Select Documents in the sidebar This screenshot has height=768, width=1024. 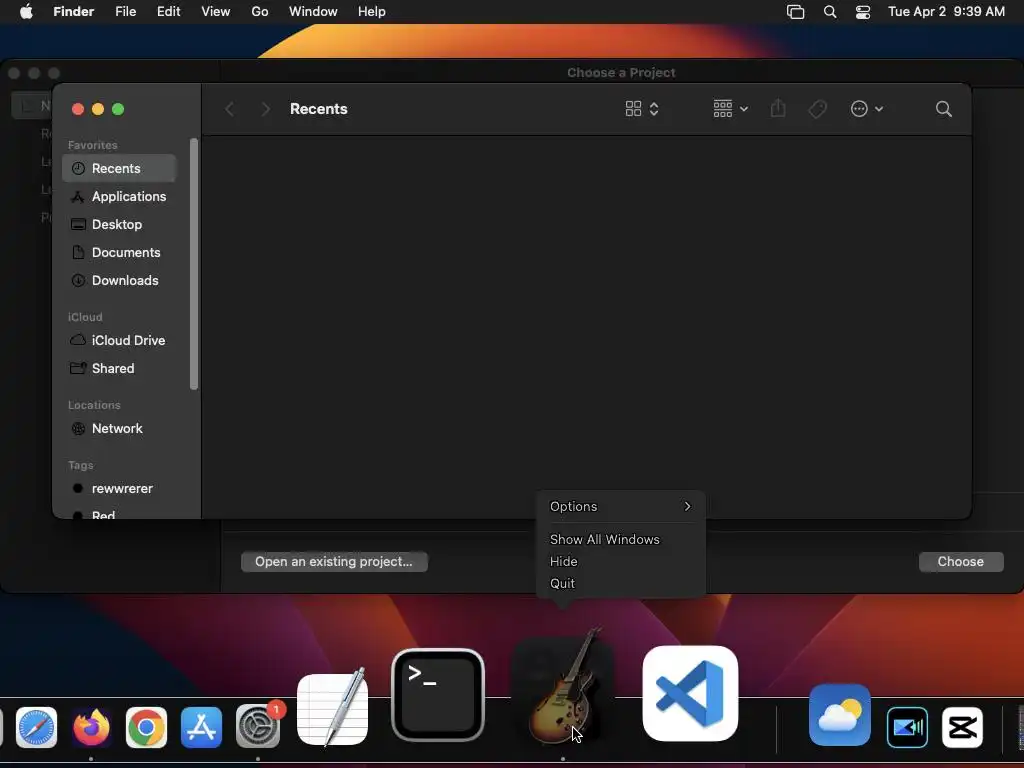pos(119,253)
